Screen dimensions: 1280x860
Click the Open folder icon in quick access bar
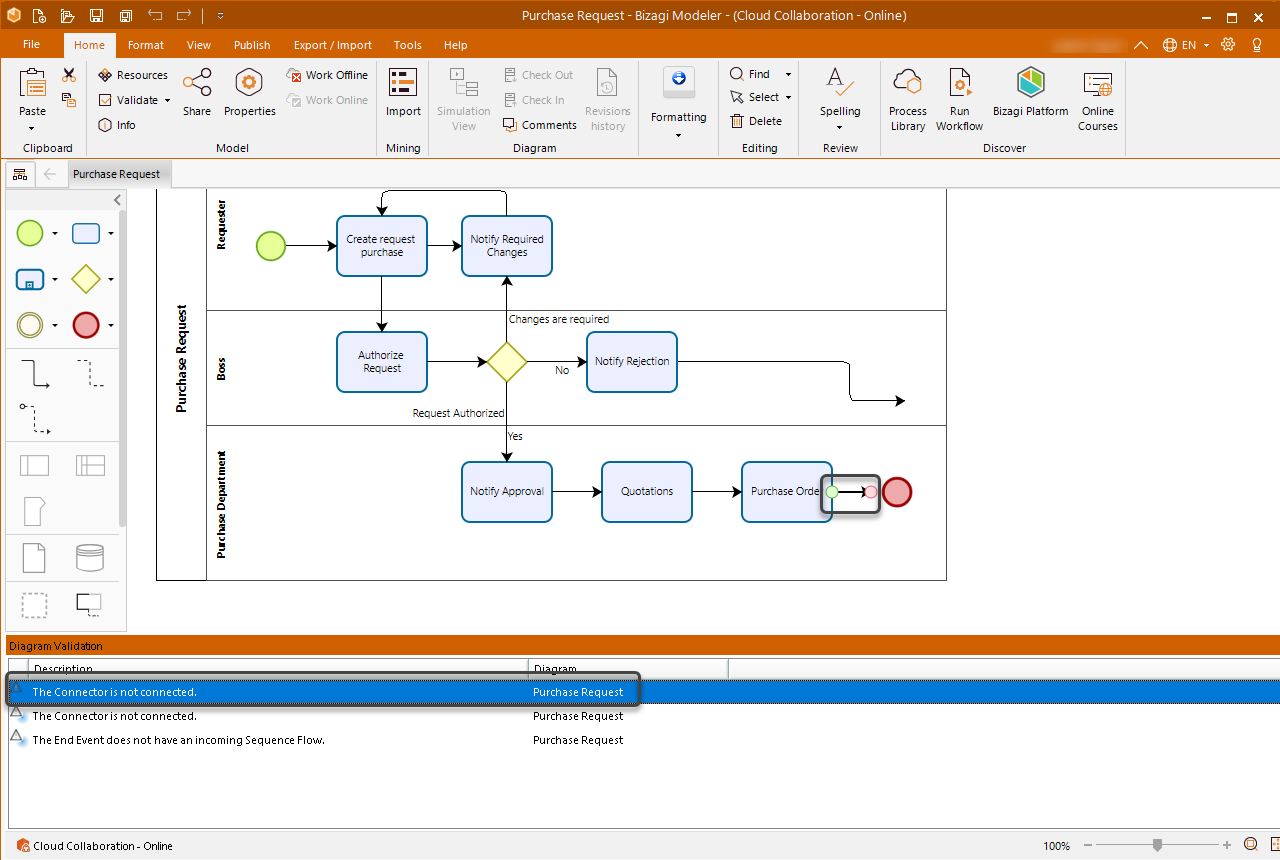(67, 16)
